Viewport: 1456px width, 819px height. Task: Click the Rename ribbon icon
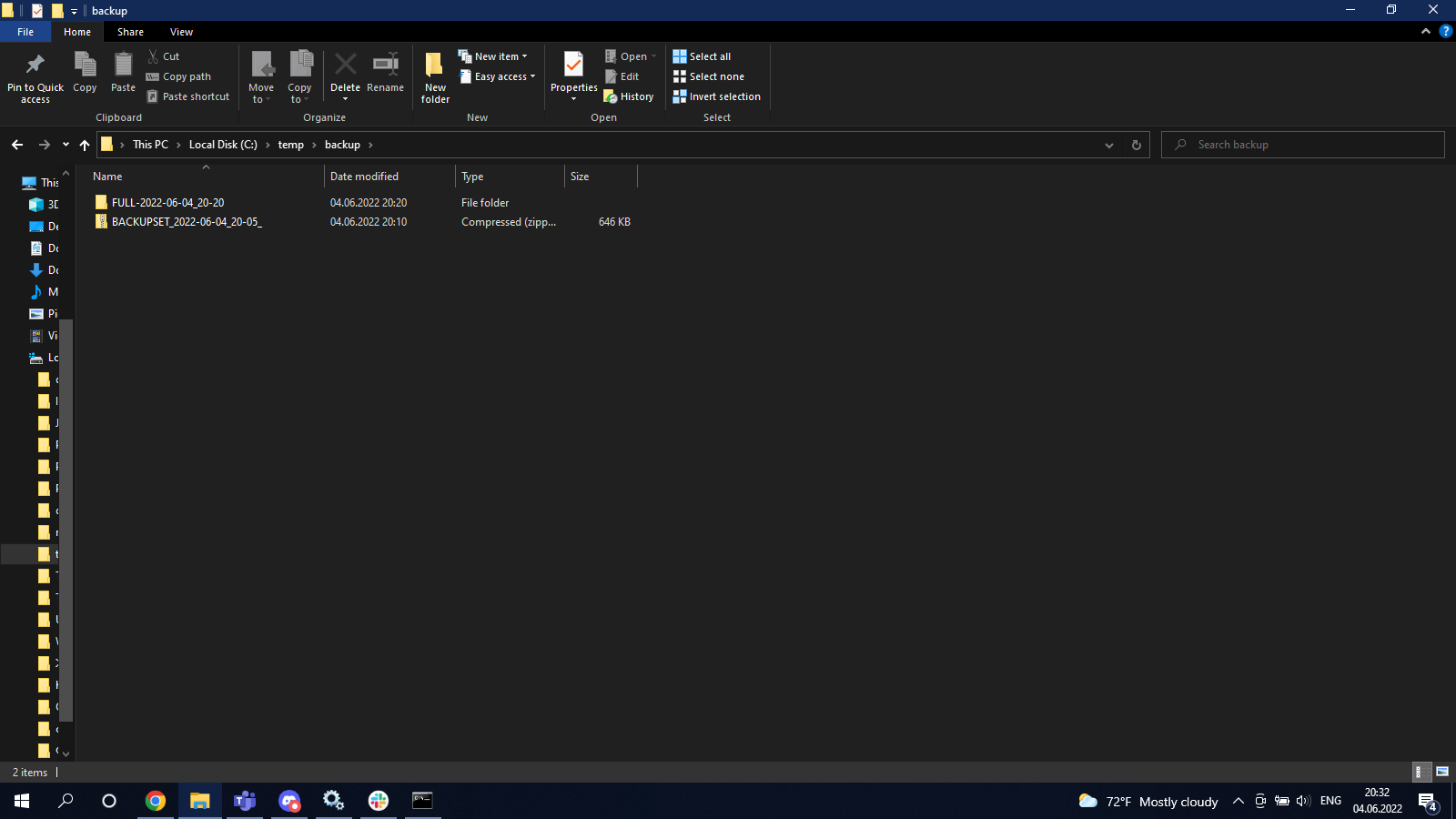tap(385, 73)
